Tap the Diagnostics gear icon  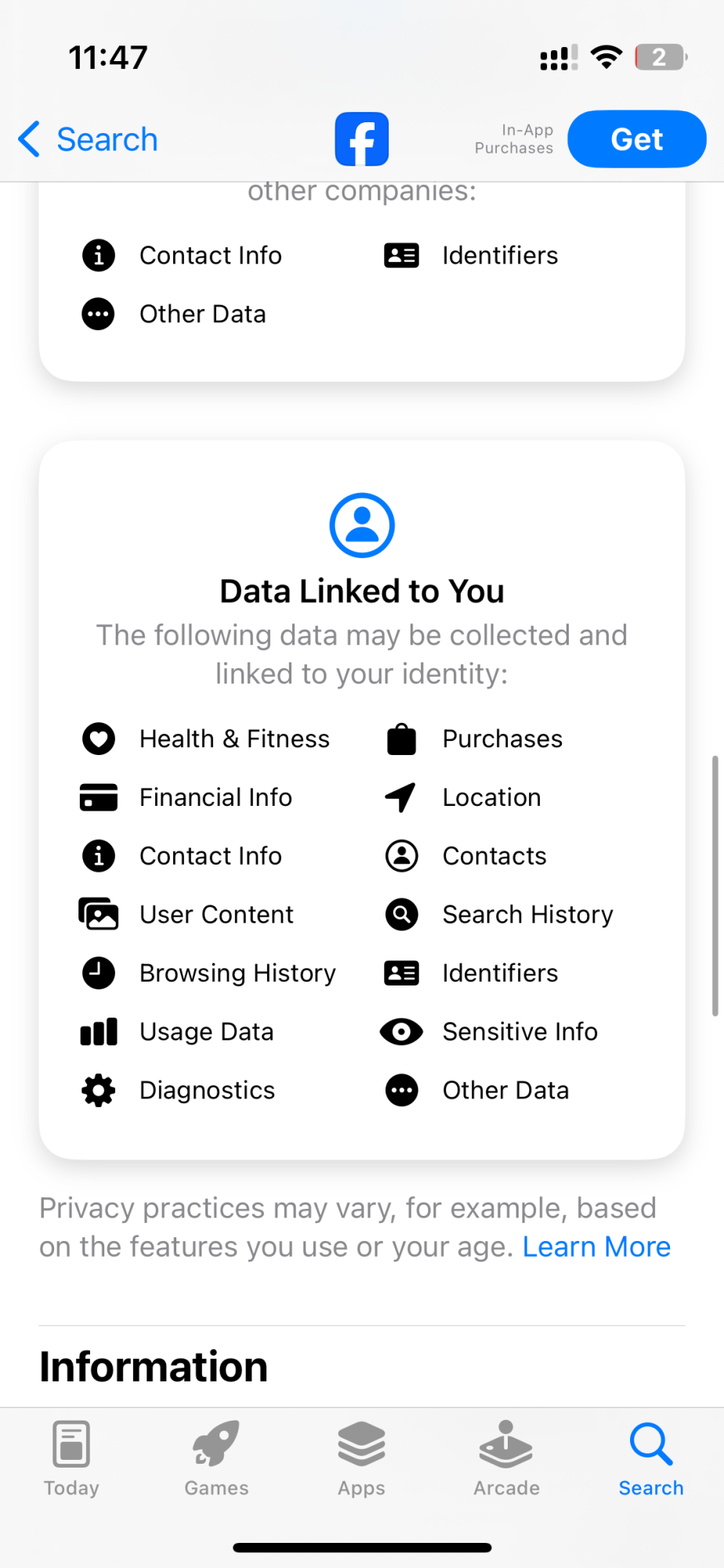point(99,1091)
